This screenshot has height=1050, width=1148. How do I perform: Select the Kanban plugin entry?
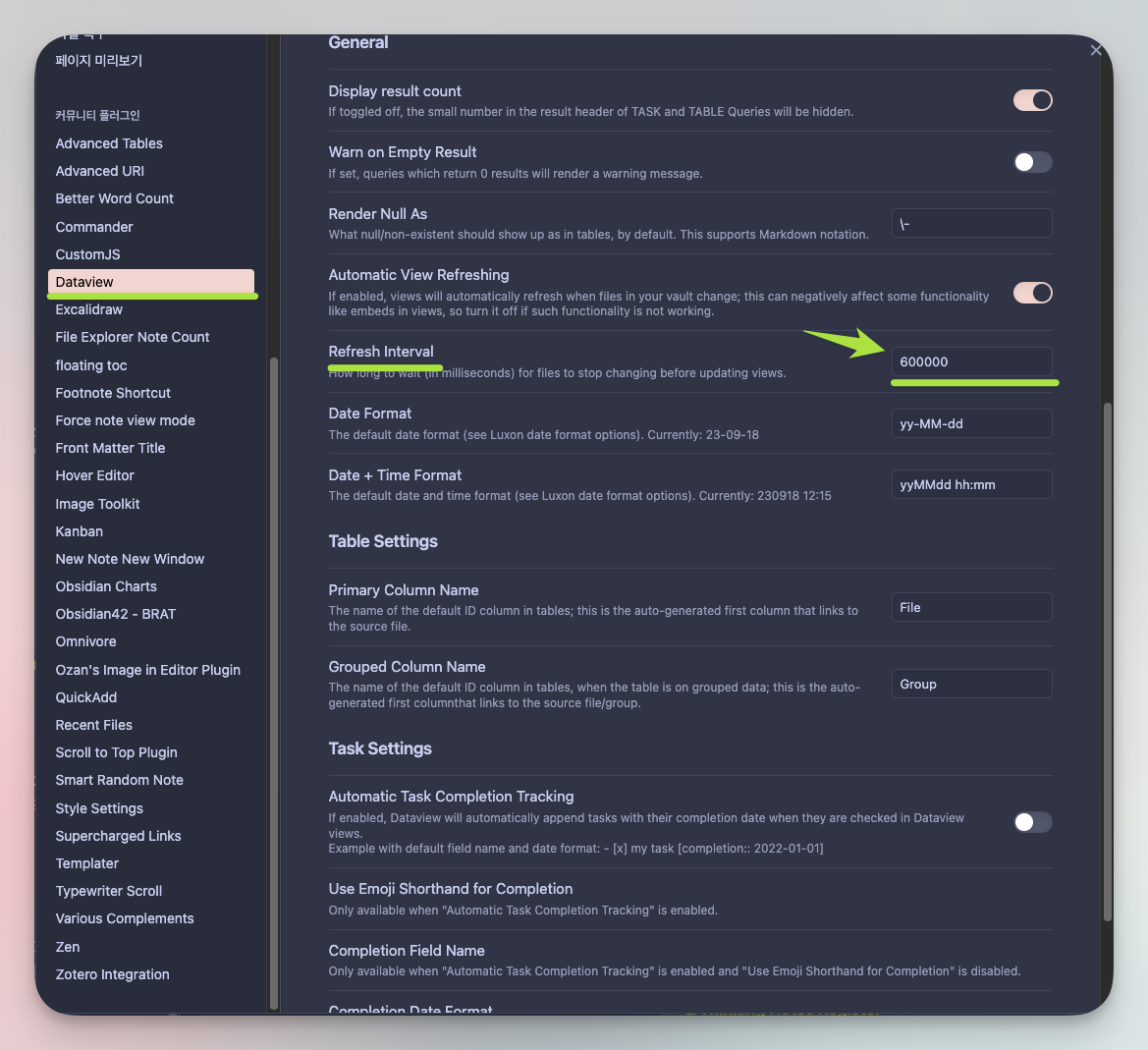[79, 531]
